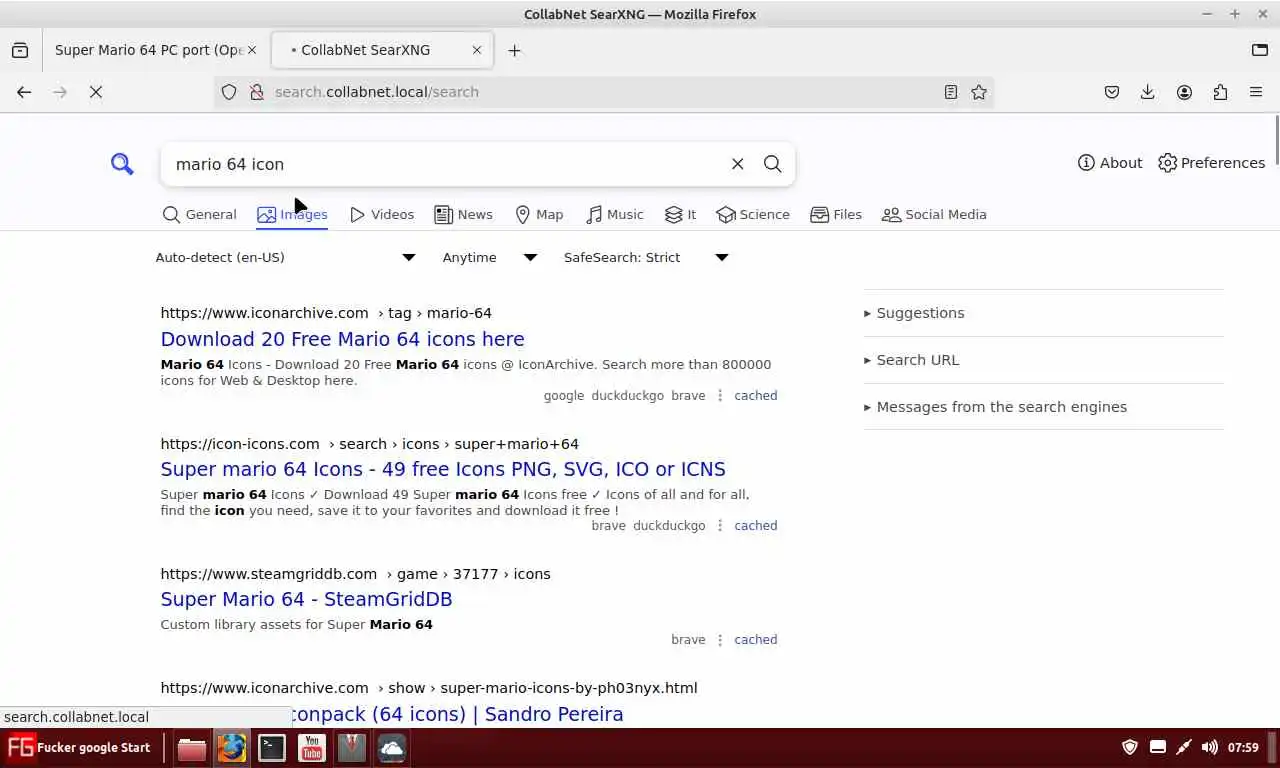Click the Firefox address bar
The image size is (1280, 768).
click(x=605, y=92)
